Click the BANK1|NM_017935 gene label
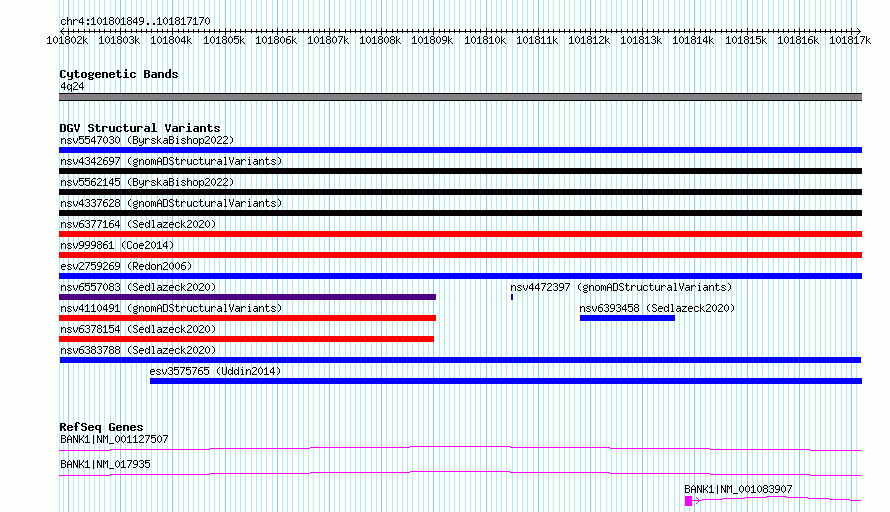 (105, 464)
